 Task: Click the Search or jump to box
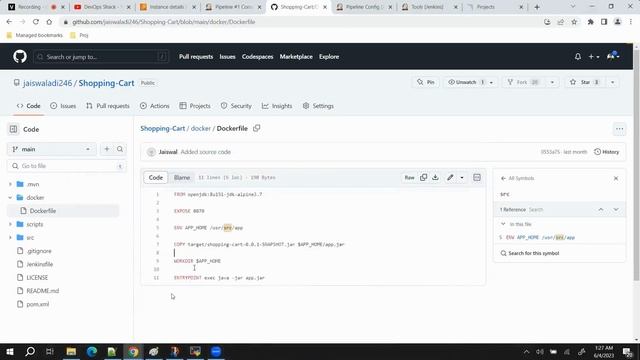[101, 57]
